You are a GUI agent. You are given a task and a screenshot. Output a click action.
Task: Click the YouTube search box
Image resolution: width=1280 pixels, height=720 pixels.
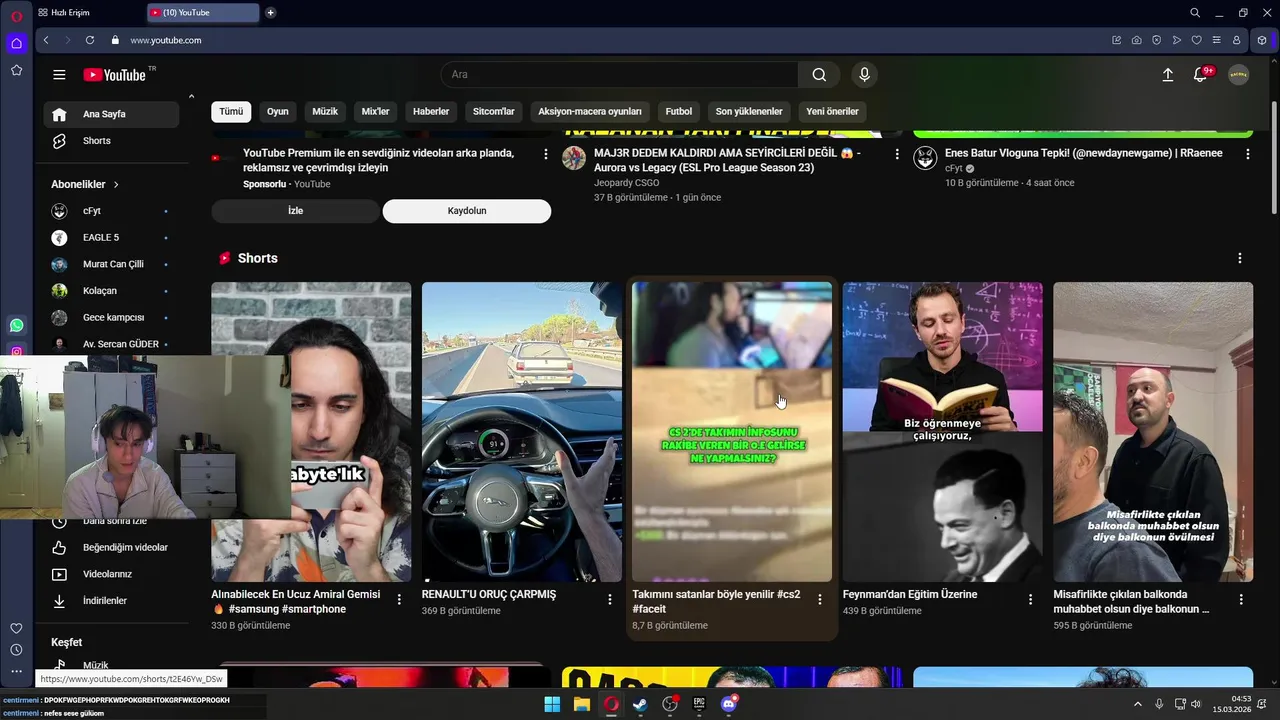(x=620, y=75)
